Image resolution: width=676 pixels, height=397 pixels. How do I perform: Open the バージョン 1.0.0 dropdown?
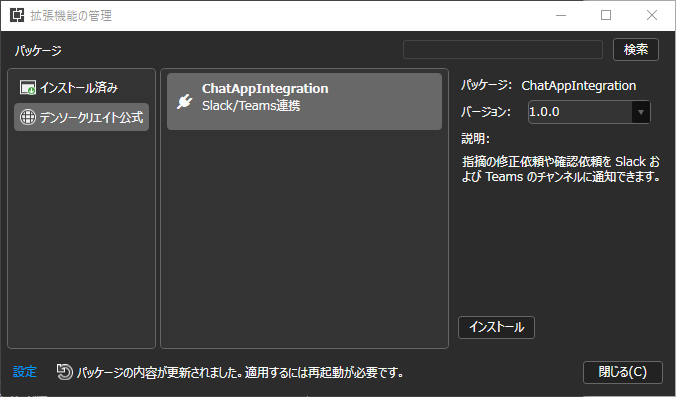tap(589, 112)
